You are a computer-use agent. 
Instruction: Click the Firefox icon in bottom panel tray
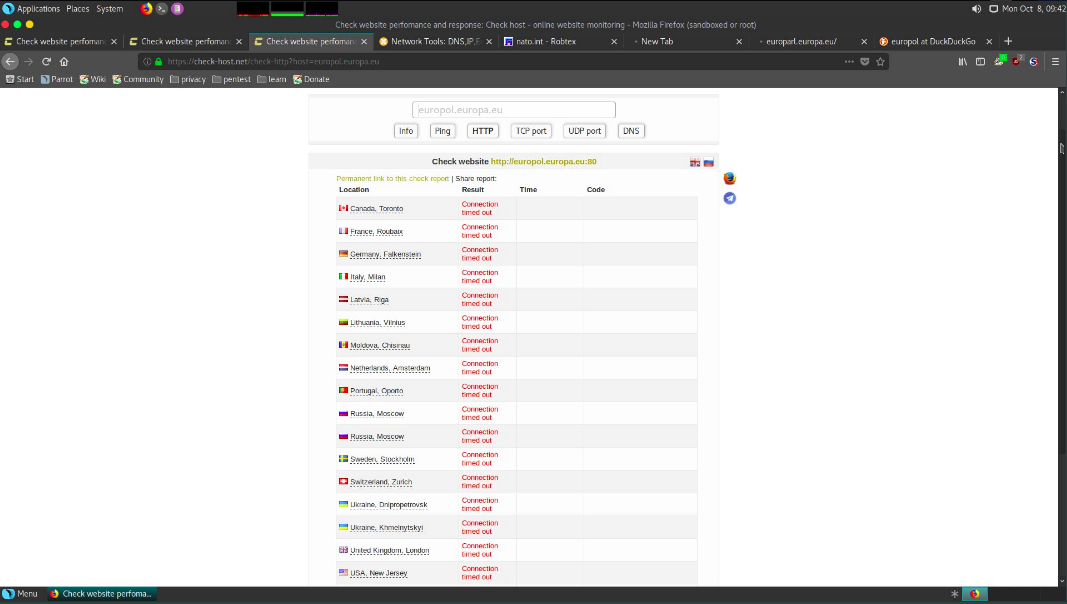pyautogui.click(x=975, y=594)
